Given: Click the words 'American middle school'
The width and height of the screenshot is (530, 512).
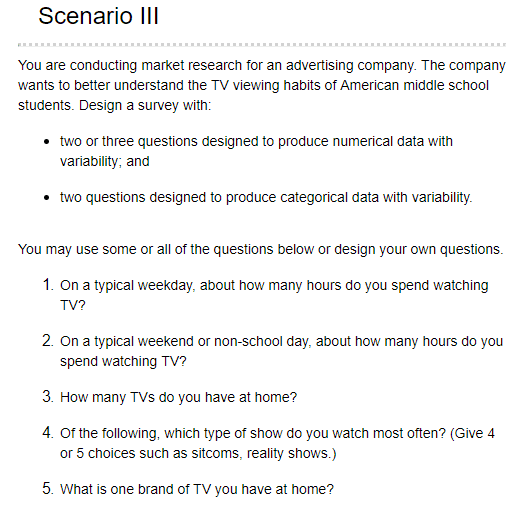Looking at the screenshot, I should (x=414, y=85).
